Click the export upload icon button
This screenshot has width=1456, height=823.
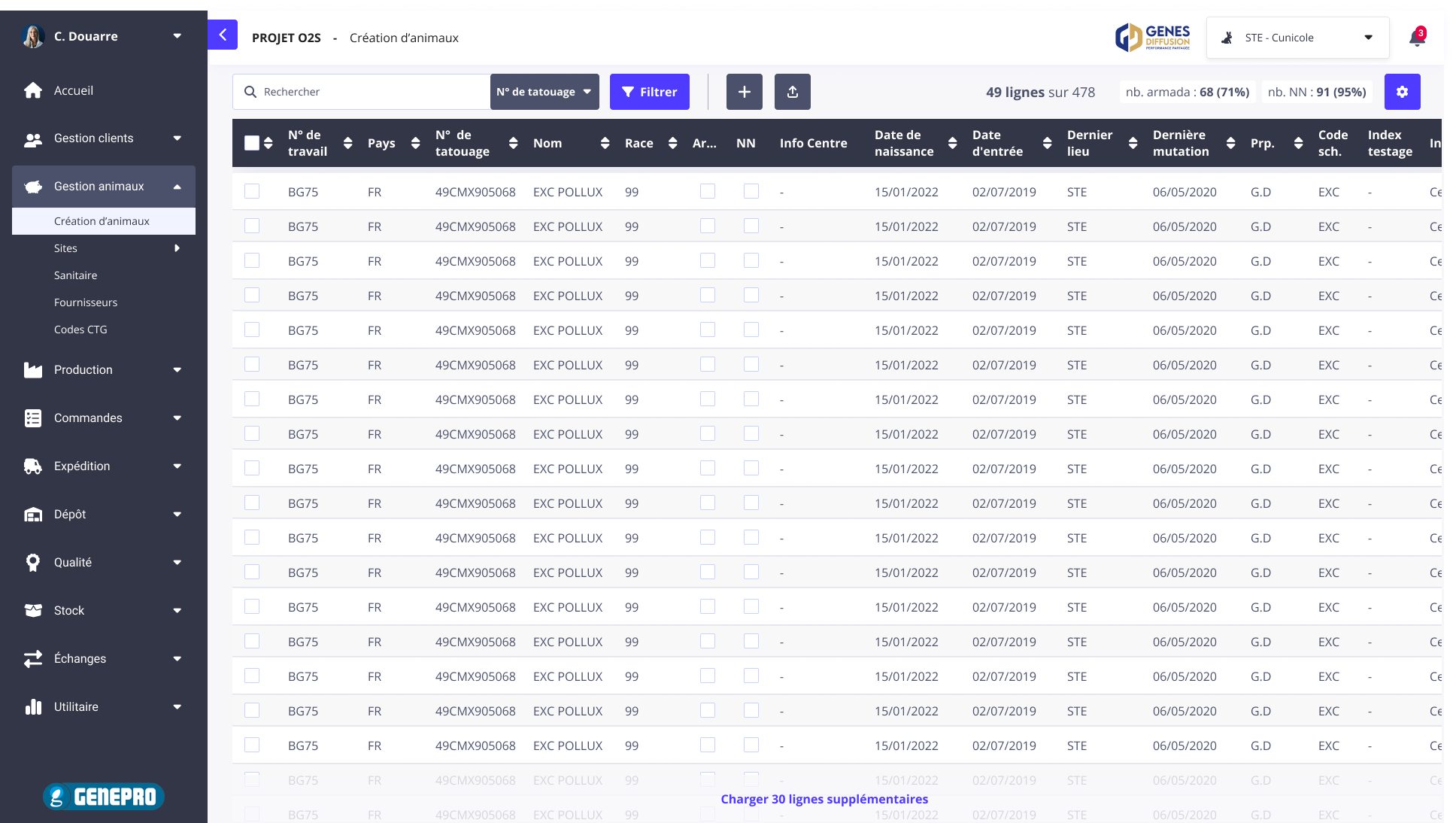(792, 92)
